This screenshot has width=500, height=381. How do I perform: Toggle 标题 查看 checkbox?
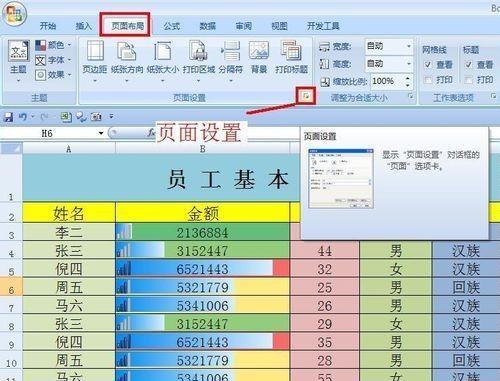[469, 65]
